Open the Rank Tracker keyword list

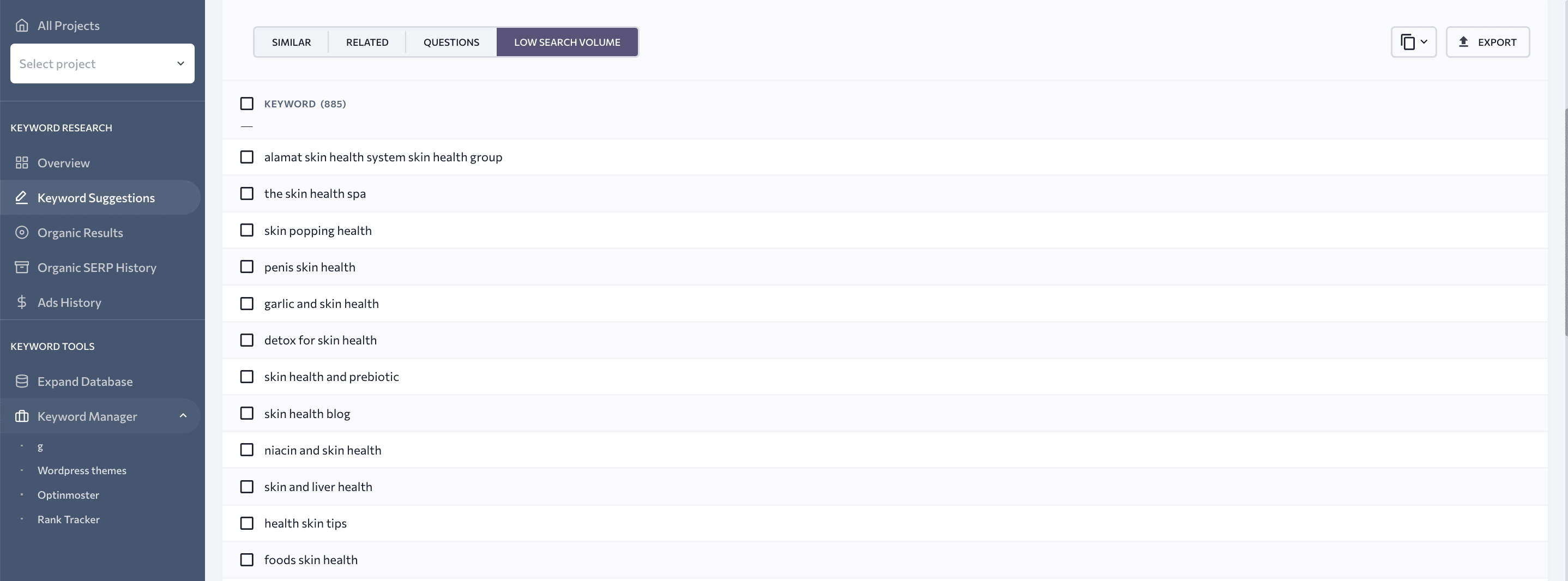tap(68, 519)
